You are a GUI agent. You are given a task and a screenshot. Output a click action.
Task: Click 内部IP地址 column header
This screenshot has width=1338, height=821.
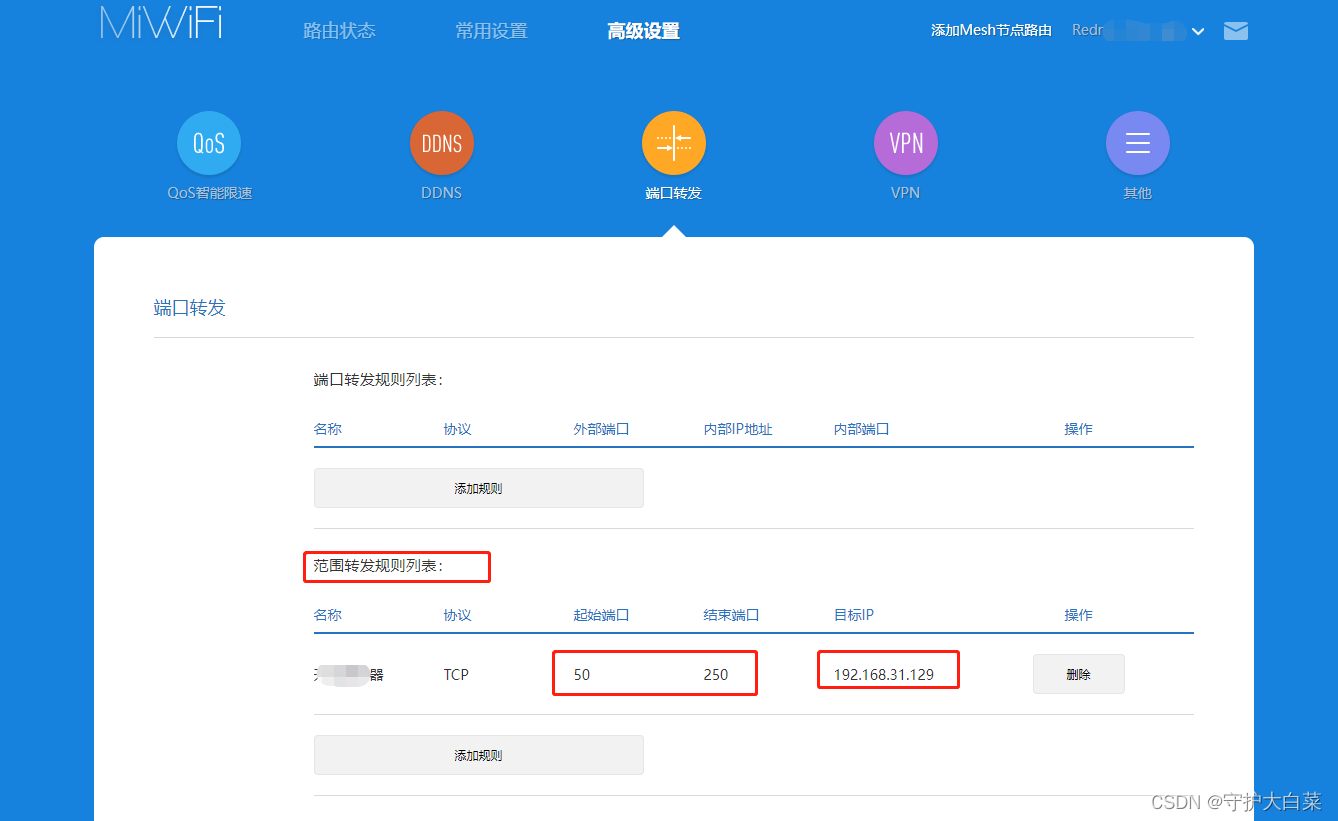(x=738, y=429)
